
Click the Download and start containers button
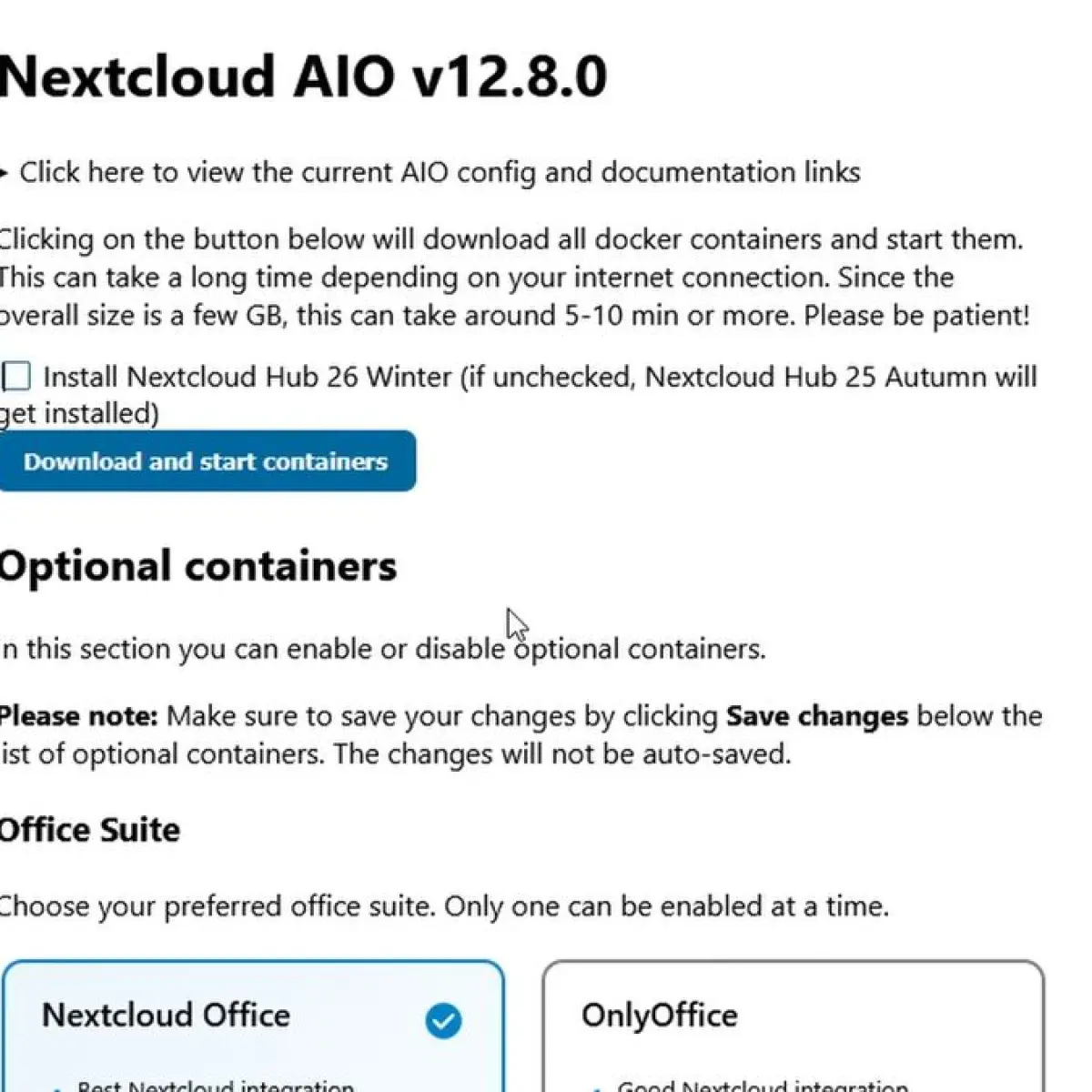click(x=207, y=461)
